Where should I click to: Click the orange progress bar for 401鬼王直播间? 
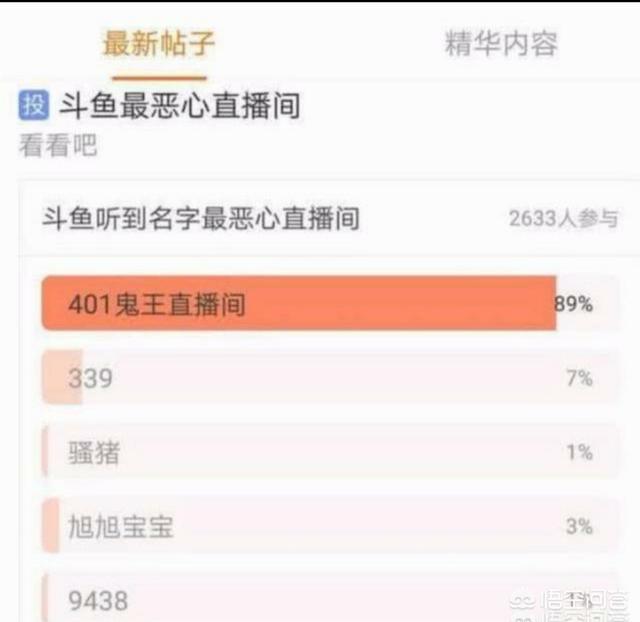pos(299,303)
